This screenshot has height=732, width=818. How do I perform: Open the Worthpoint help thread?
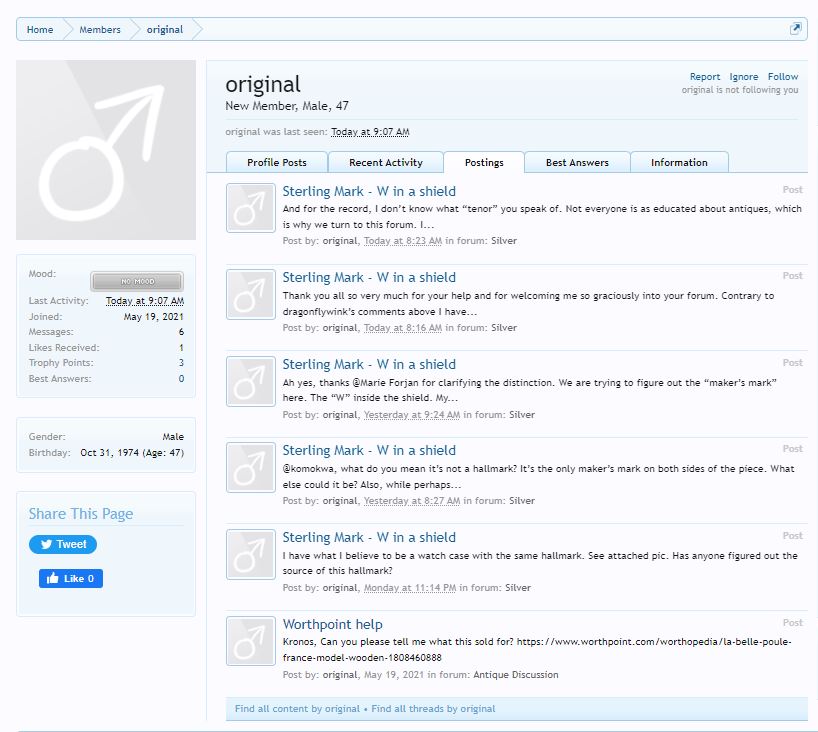click(x=333, y=624)
